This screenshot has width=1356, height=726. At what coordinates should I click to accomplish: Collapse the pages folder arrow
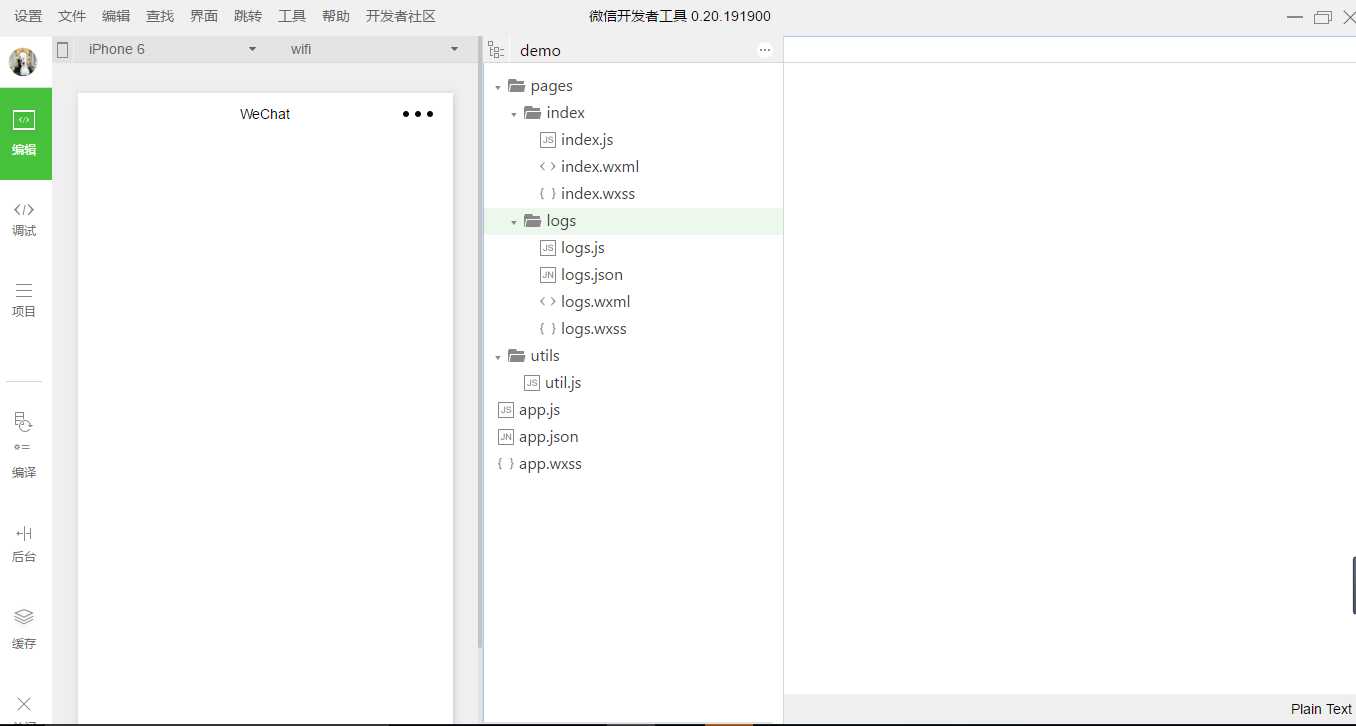click(498, 87)
